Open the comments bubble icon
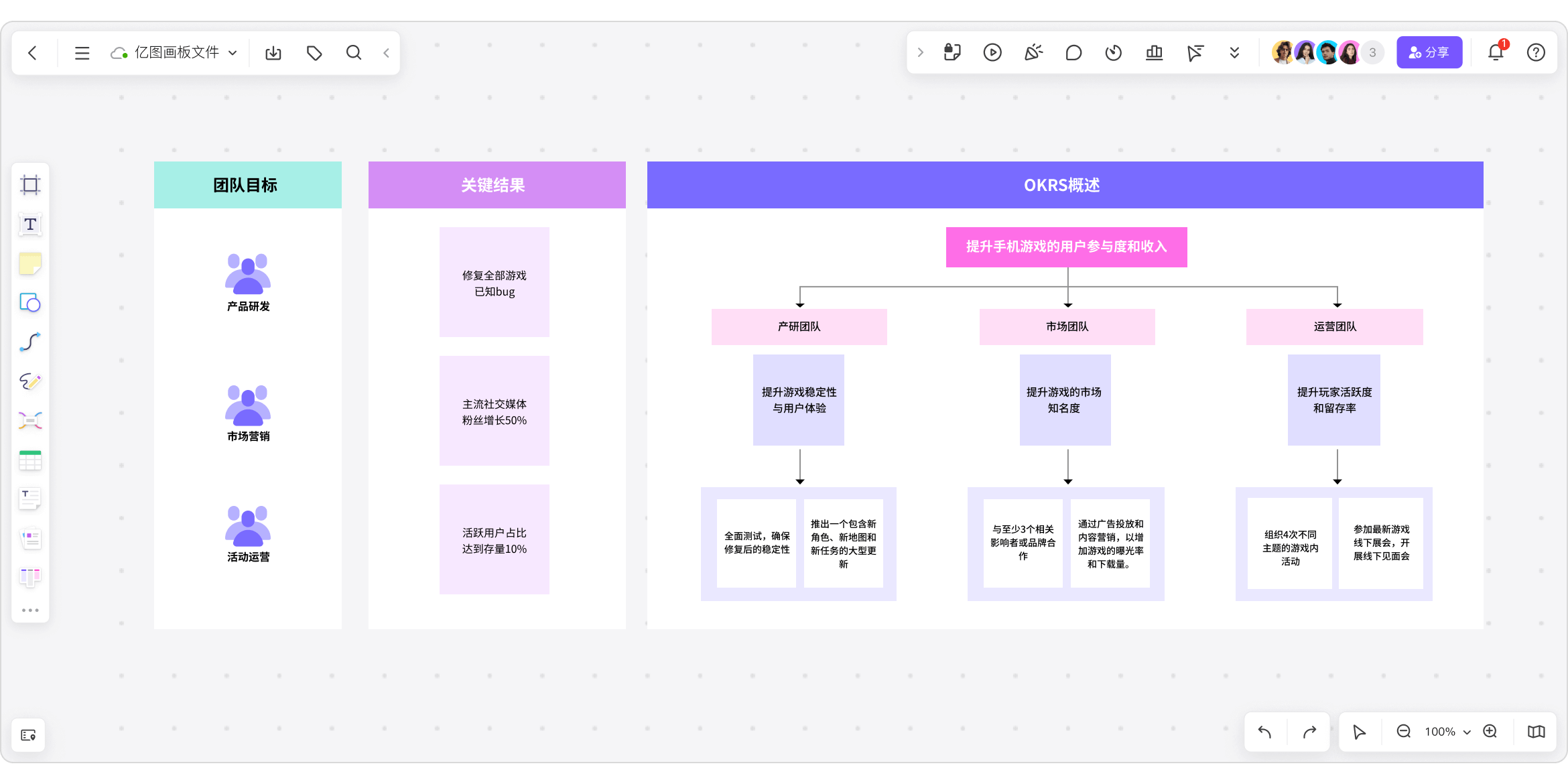The height and width of the screenshot is (784, 1568). pos(1073,52)
